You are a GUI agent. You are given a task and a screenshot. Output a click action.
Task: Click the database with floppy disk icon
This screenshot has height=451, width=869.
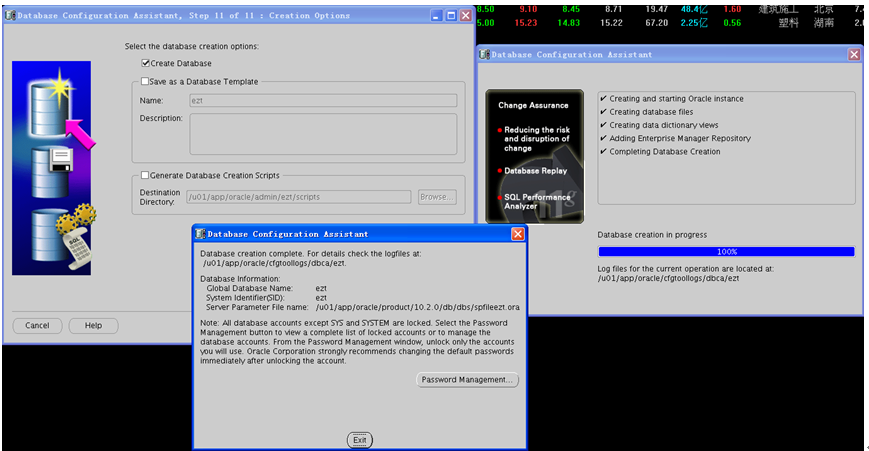pyautogui.click(x=52, y=172)
